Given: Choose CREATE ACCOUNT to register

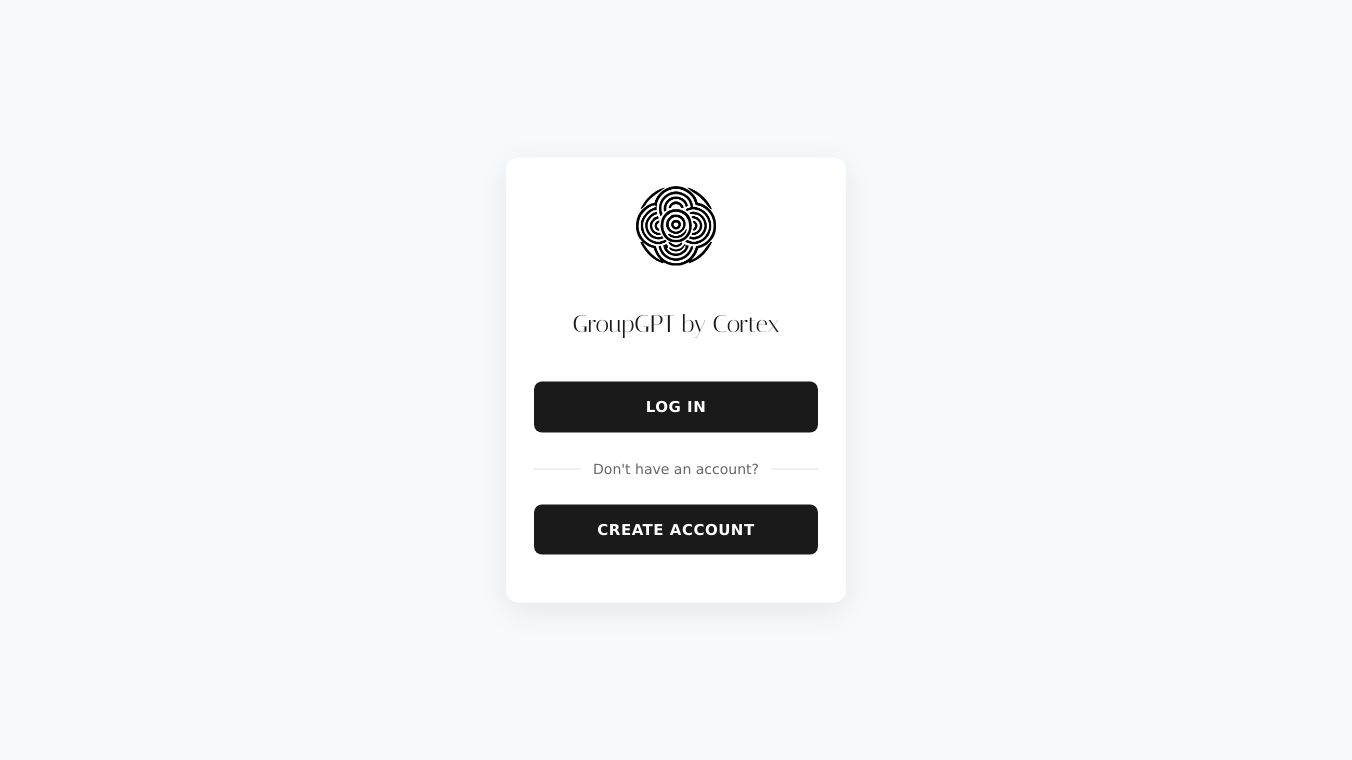Looking at the screenshot, I should (x=676, y=529).
